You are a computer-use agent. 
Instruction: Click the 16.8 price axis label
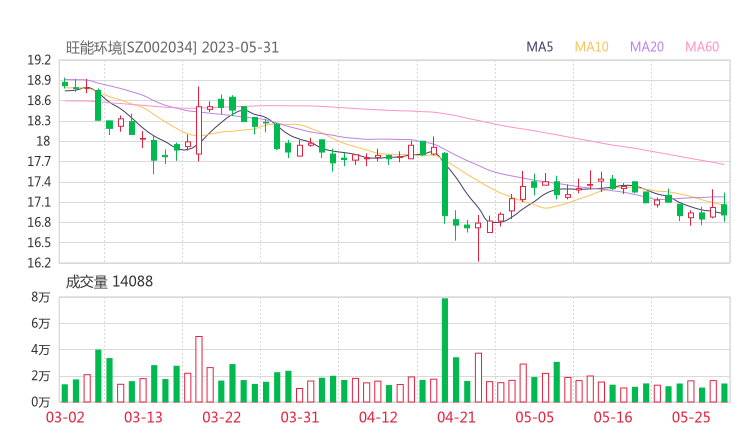(39, 222)
